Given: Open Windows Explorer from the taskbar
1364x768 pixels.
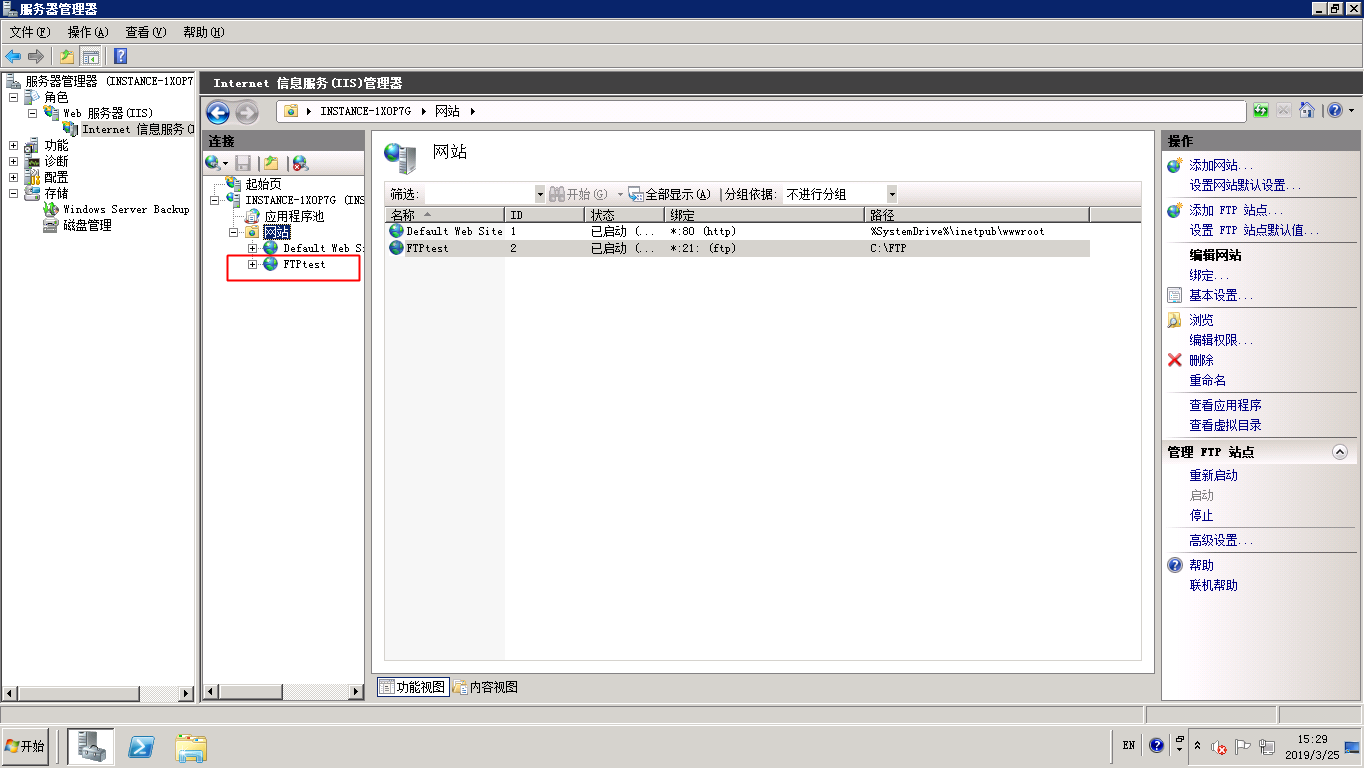Looking at the screenshot, I should click(x=191, y=746).
